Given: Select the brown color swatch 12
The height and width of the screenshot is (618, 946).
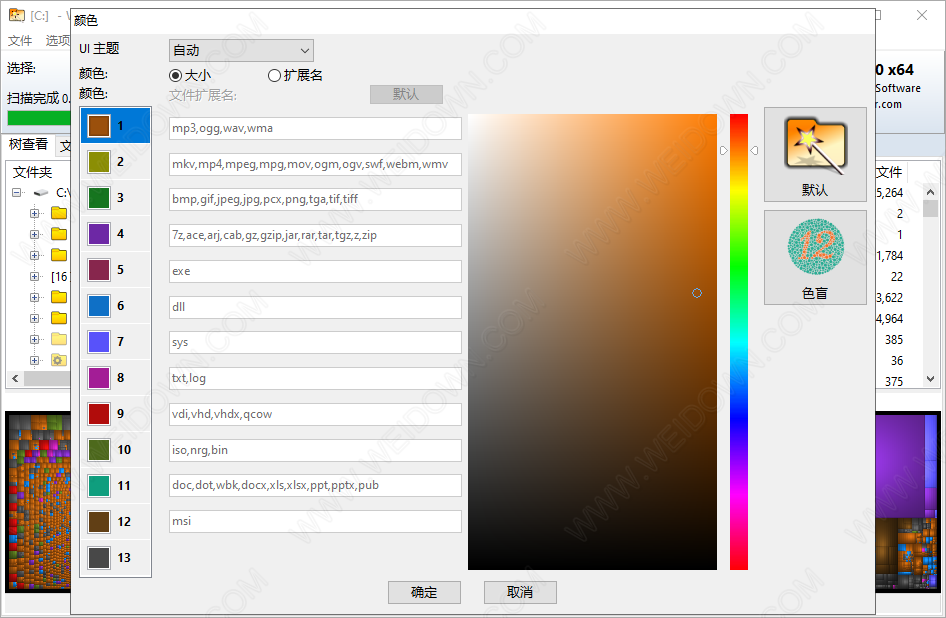Looking at the screenshot, I should click(99, 521).
